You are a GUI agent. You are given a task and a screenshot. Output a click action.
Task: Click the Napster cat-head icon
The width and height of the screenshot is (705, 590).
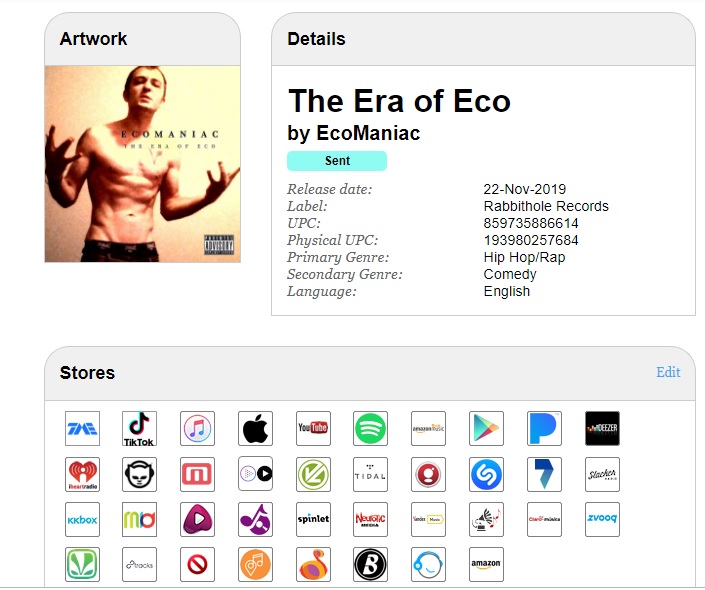pos(140,474)
